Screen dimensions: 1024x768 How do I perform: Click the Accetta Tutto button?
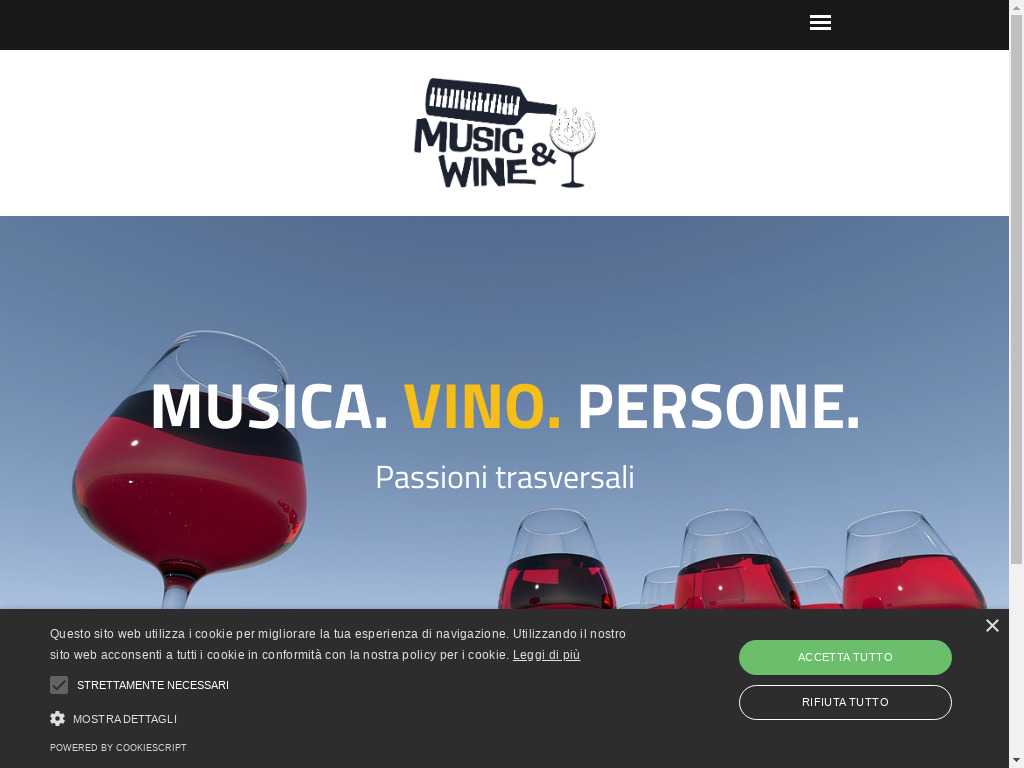(x=845, y=657)
